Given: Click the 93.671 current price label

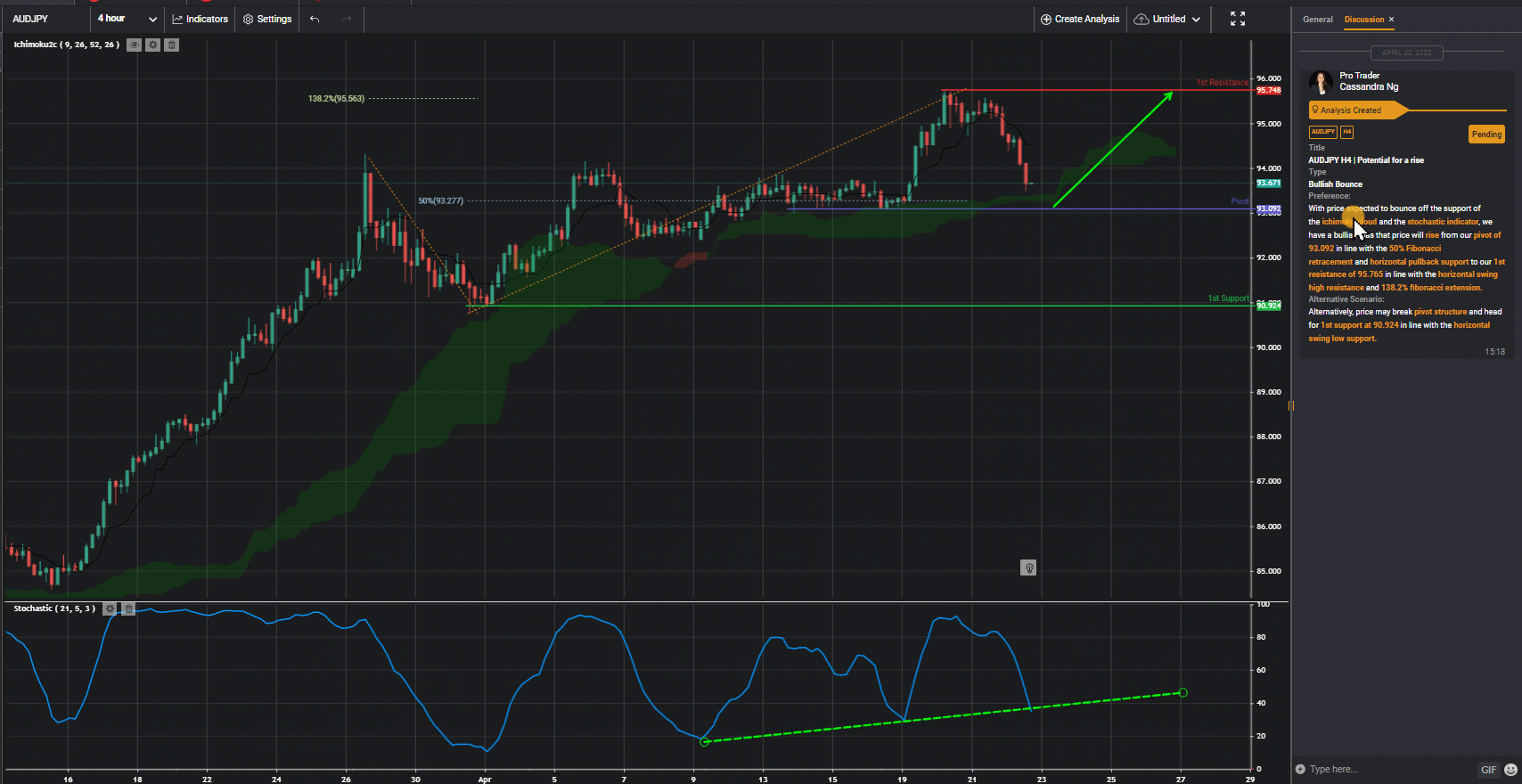Looking at the screenshot, I should pyautogui.click(x=1269, y=184).
